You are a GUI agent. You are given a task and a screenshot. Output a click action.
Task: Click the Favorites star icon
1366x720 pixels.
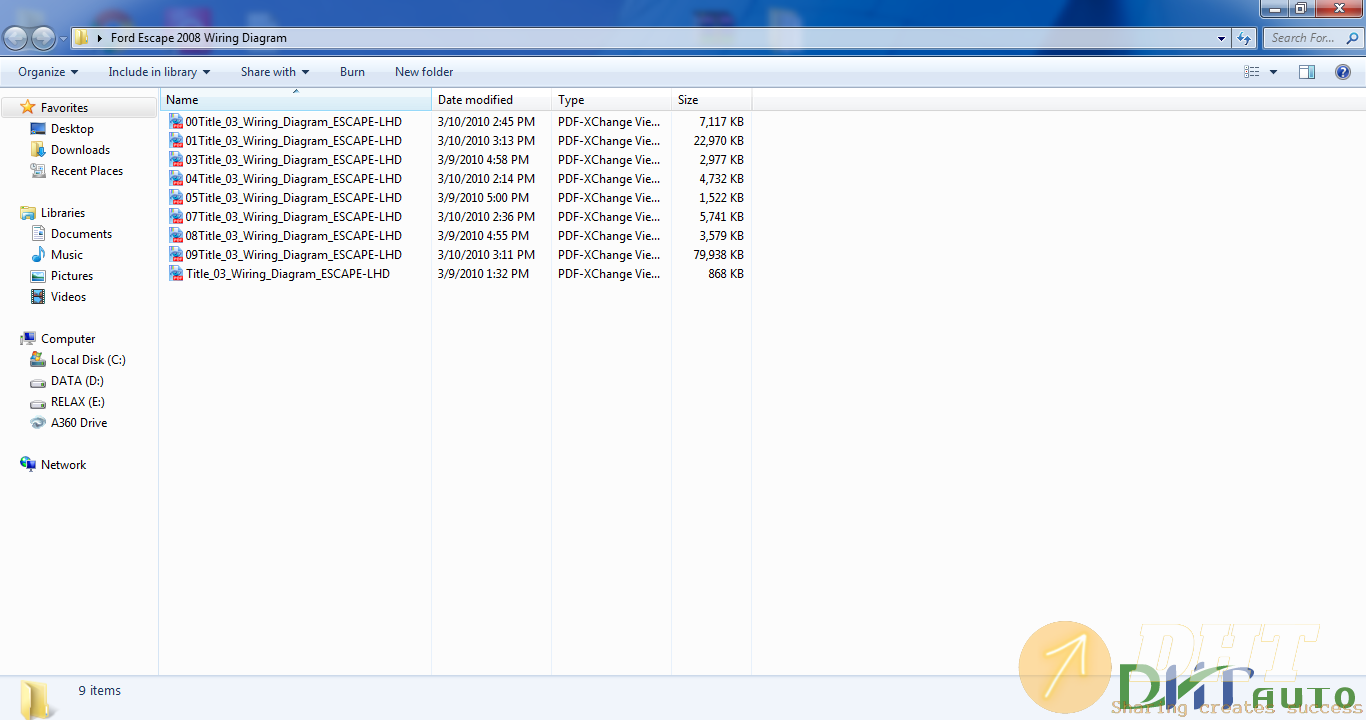(x=28, y=107)
